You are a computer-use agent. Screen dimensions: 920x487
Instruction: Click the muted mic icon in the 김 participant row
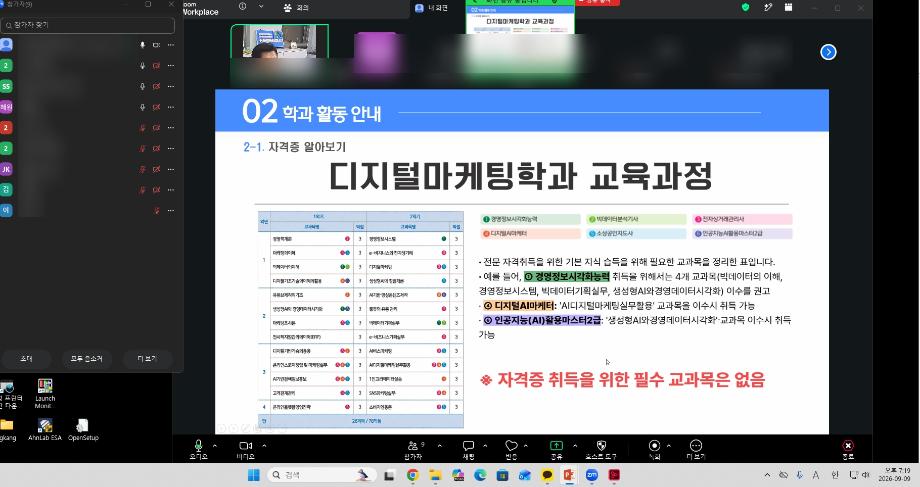[x=142, y=190]
